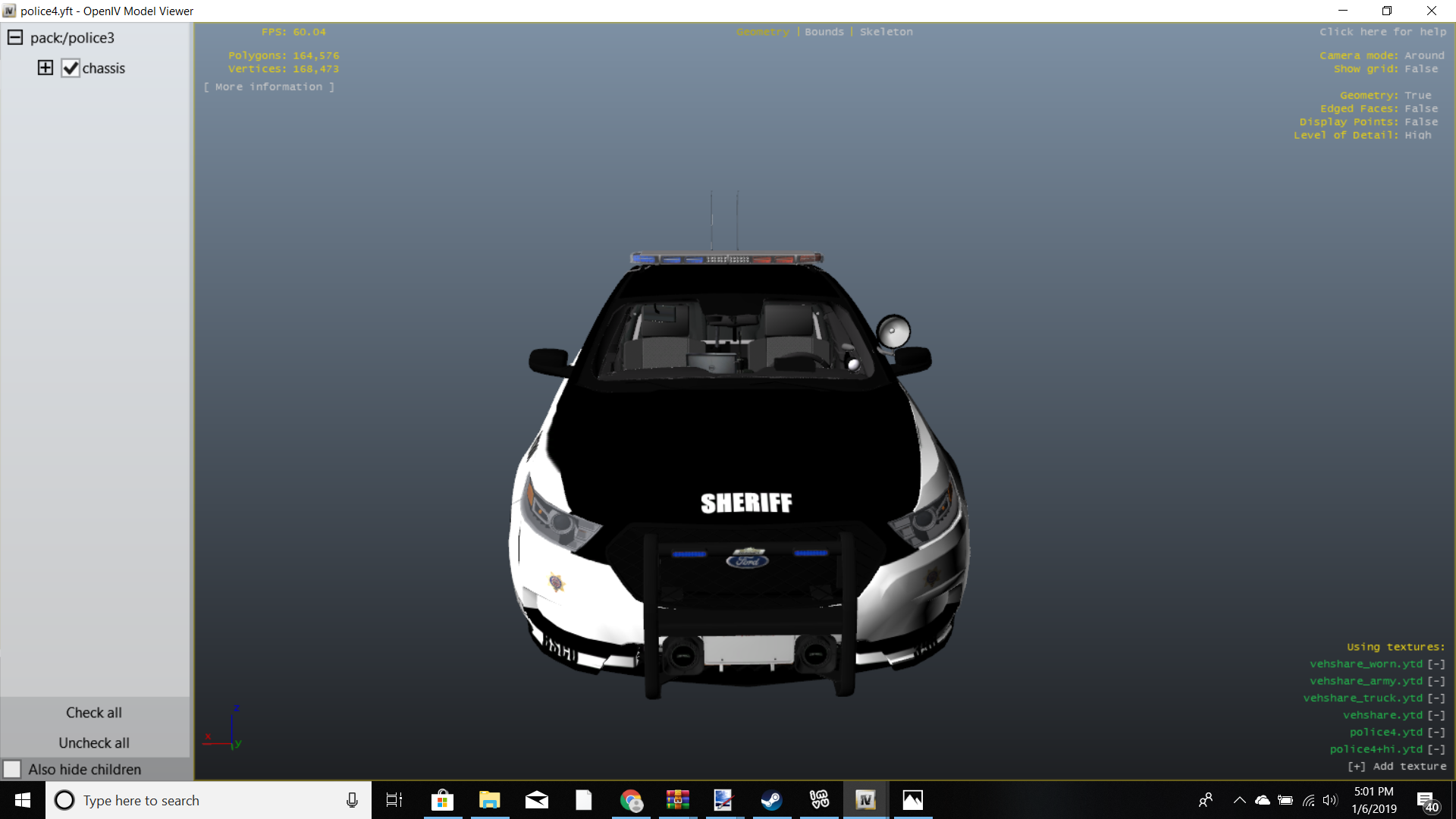The width and height of the screenshot is (1456, 819).
Task: Expand More information stats section
Action: tap(269, 87)
